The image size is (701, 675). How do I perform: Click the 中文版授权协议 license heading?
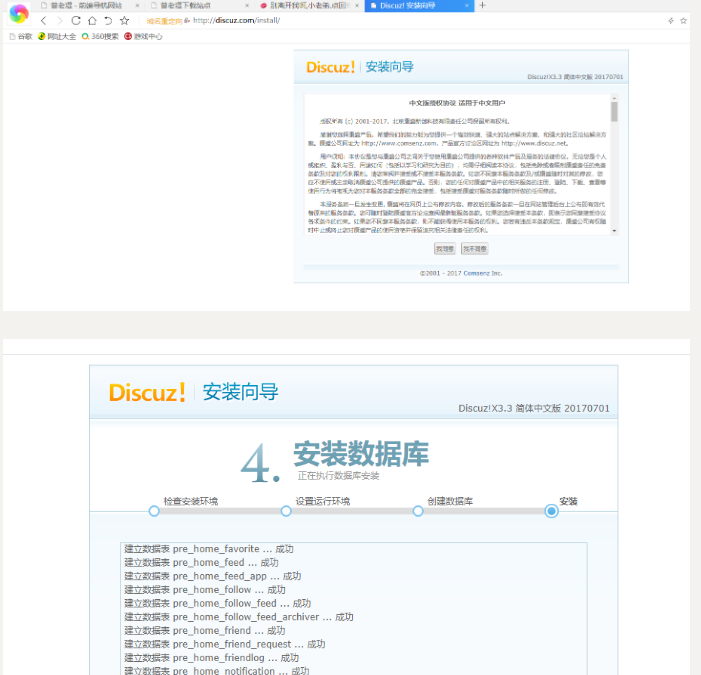point(457,103)
